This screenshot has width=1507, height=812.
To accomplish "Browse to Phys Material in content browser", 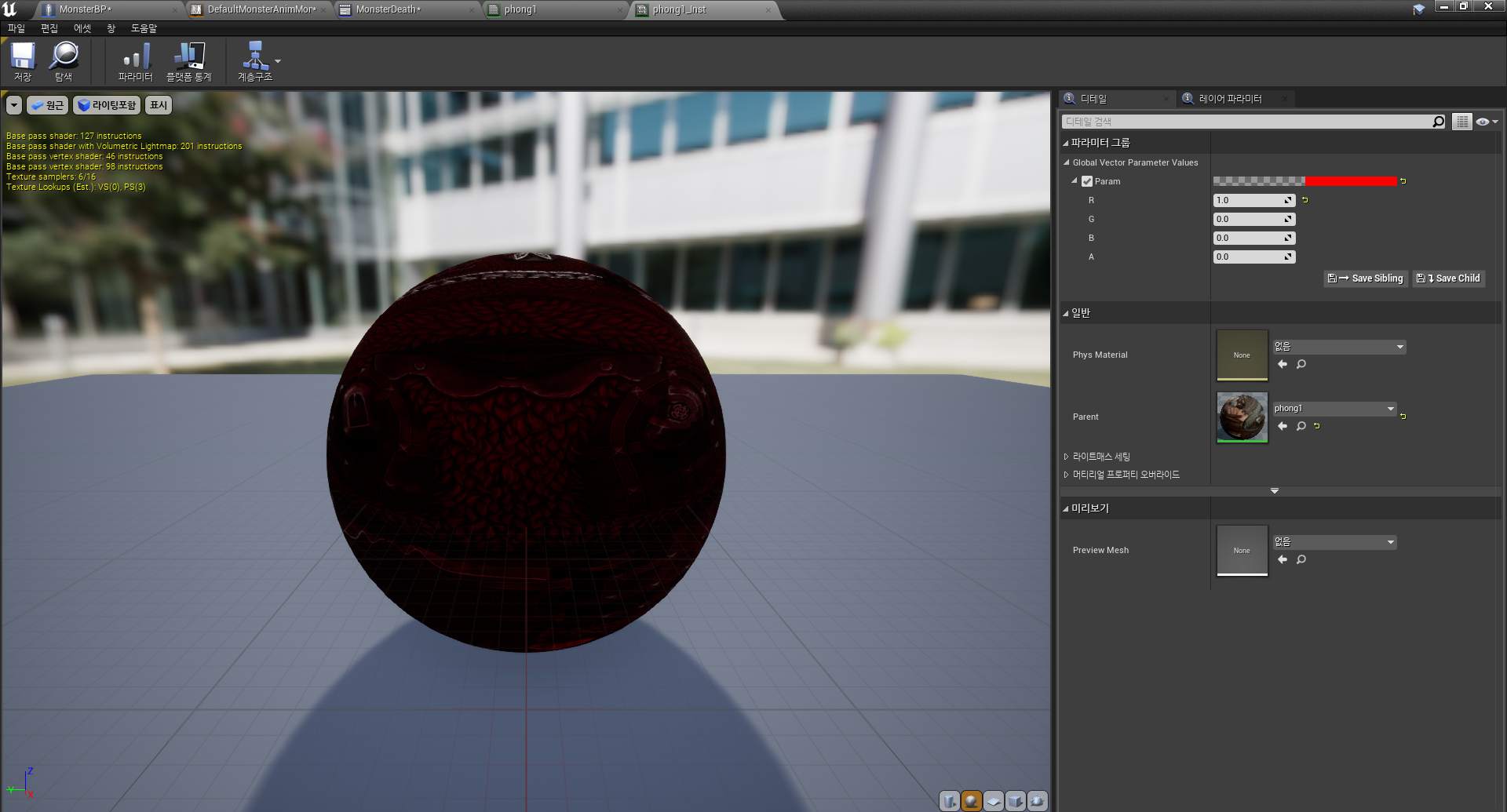I will pos(1301,364).
